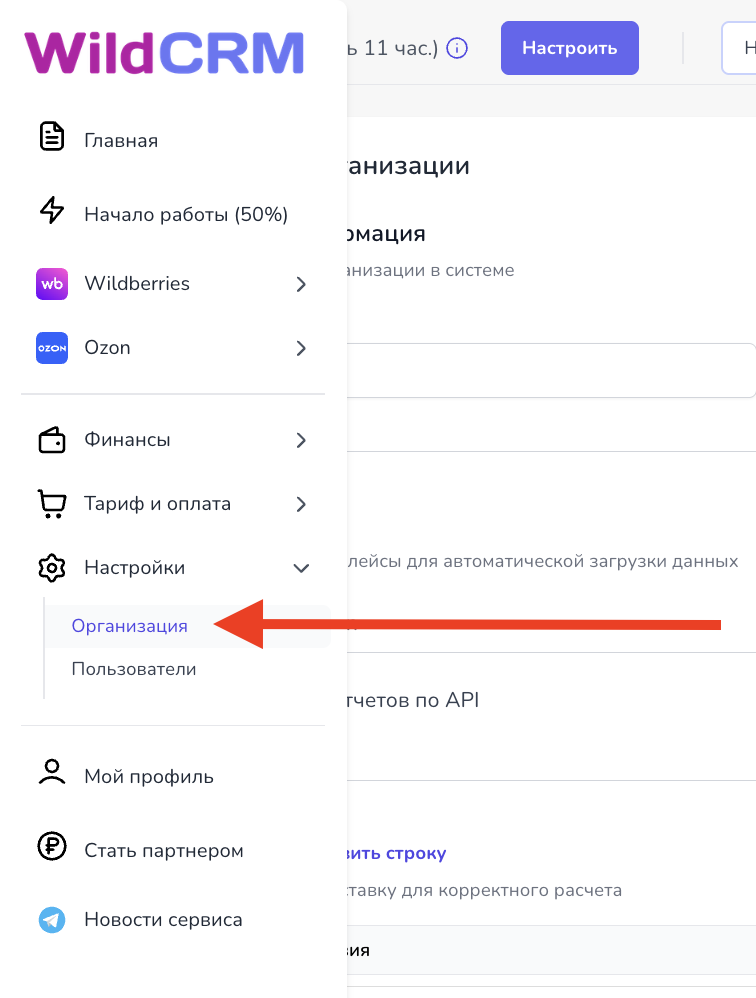Open the Пользователи settings item
Viewport: 756px width, 998px height.
[134, 669]
